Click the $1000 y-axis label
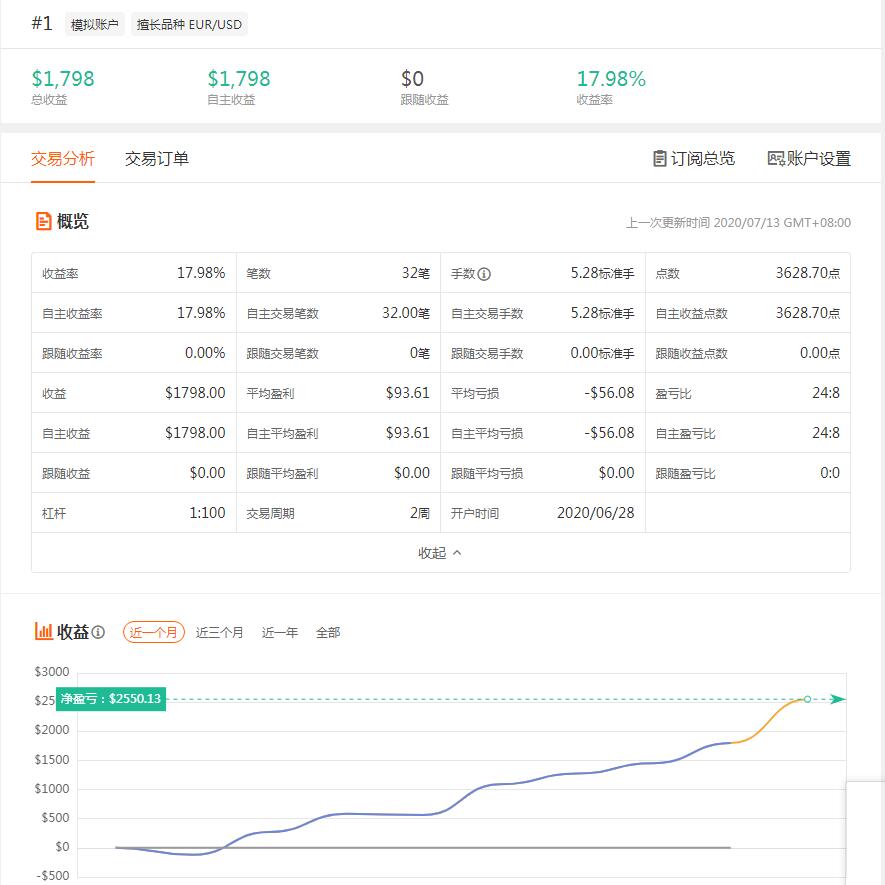The image size is (885, 885). (x=52, y=788)
